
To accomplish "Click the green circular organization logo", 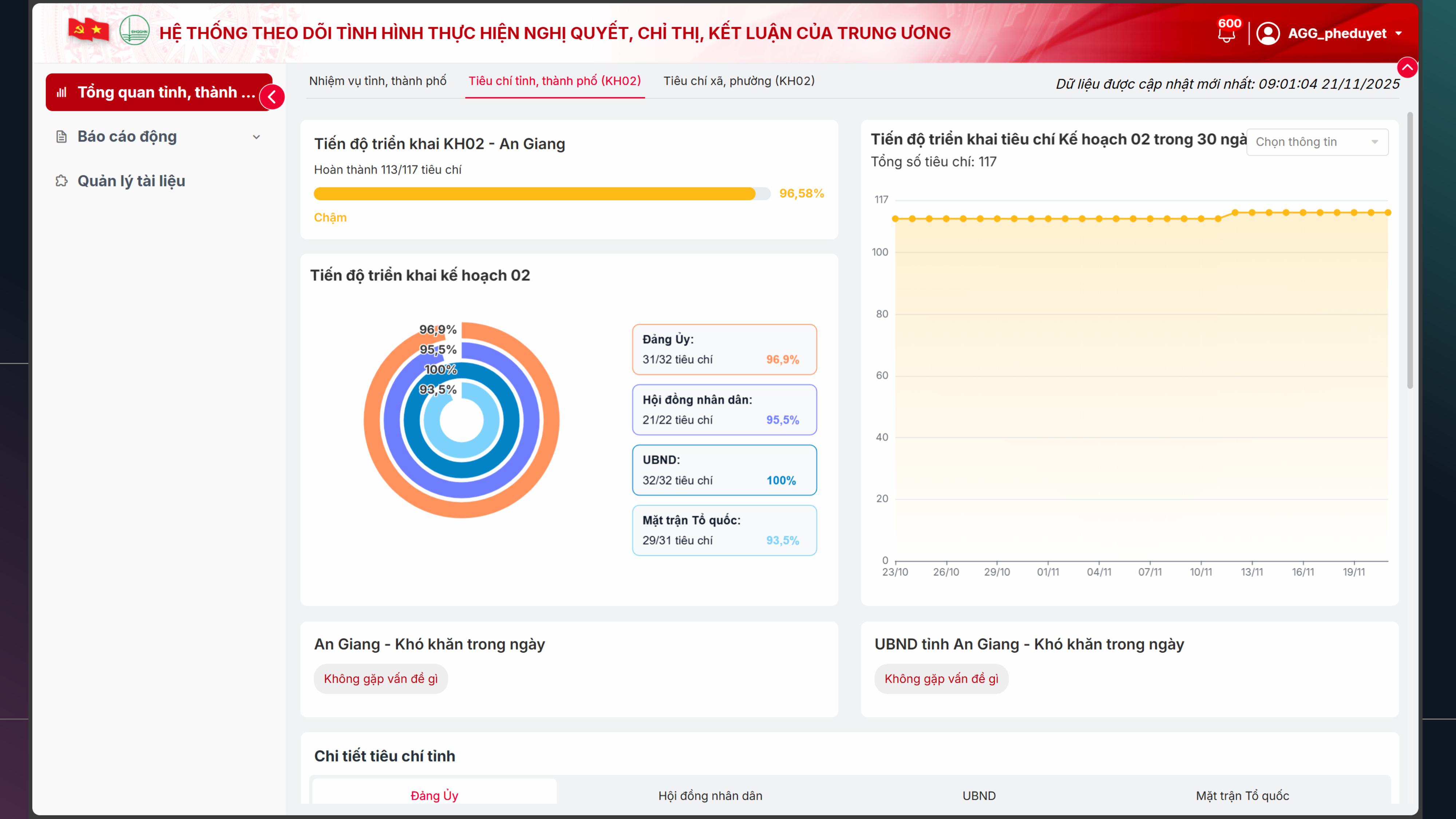I will [135, 31].
